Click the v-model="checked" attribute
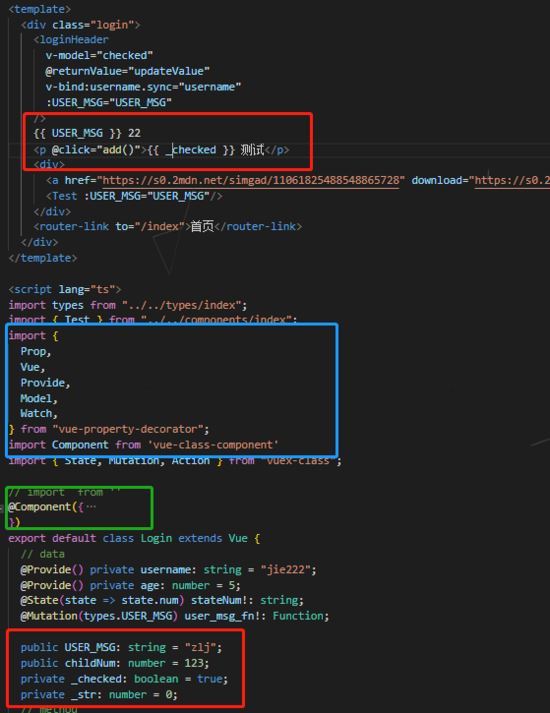The width and height of the screenshot is (550, 713). click(x=99, y=55)
